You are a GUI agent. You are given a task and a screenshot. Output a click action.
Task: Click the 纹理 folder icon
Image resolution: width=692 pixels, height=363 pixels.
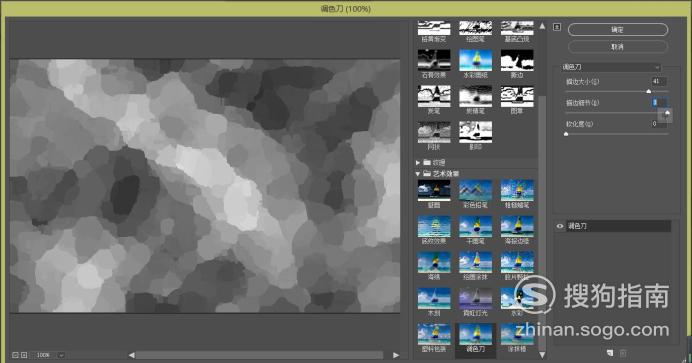[427, 162]
